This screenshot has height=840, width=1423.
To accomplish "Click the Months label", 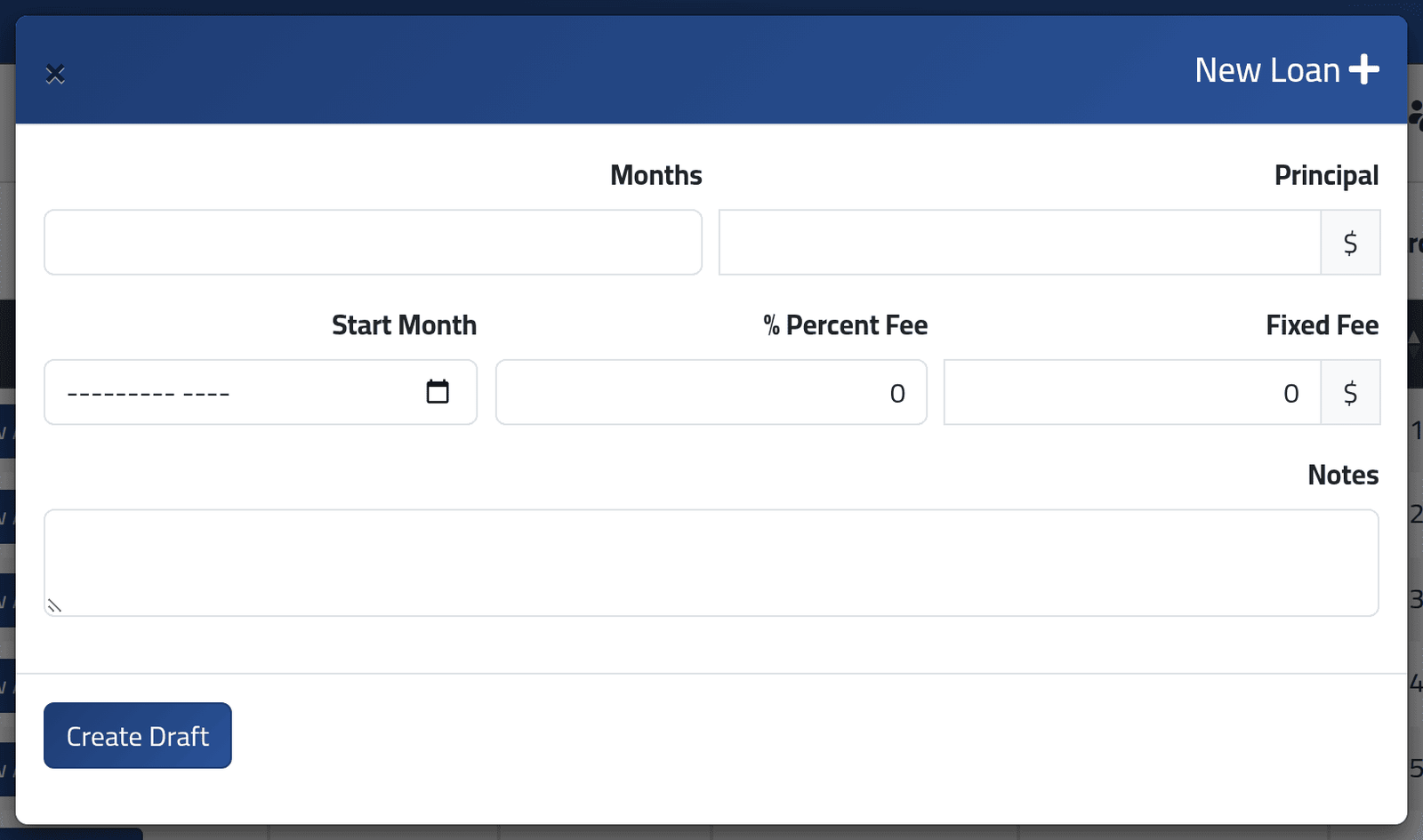I will pos(656,175).
